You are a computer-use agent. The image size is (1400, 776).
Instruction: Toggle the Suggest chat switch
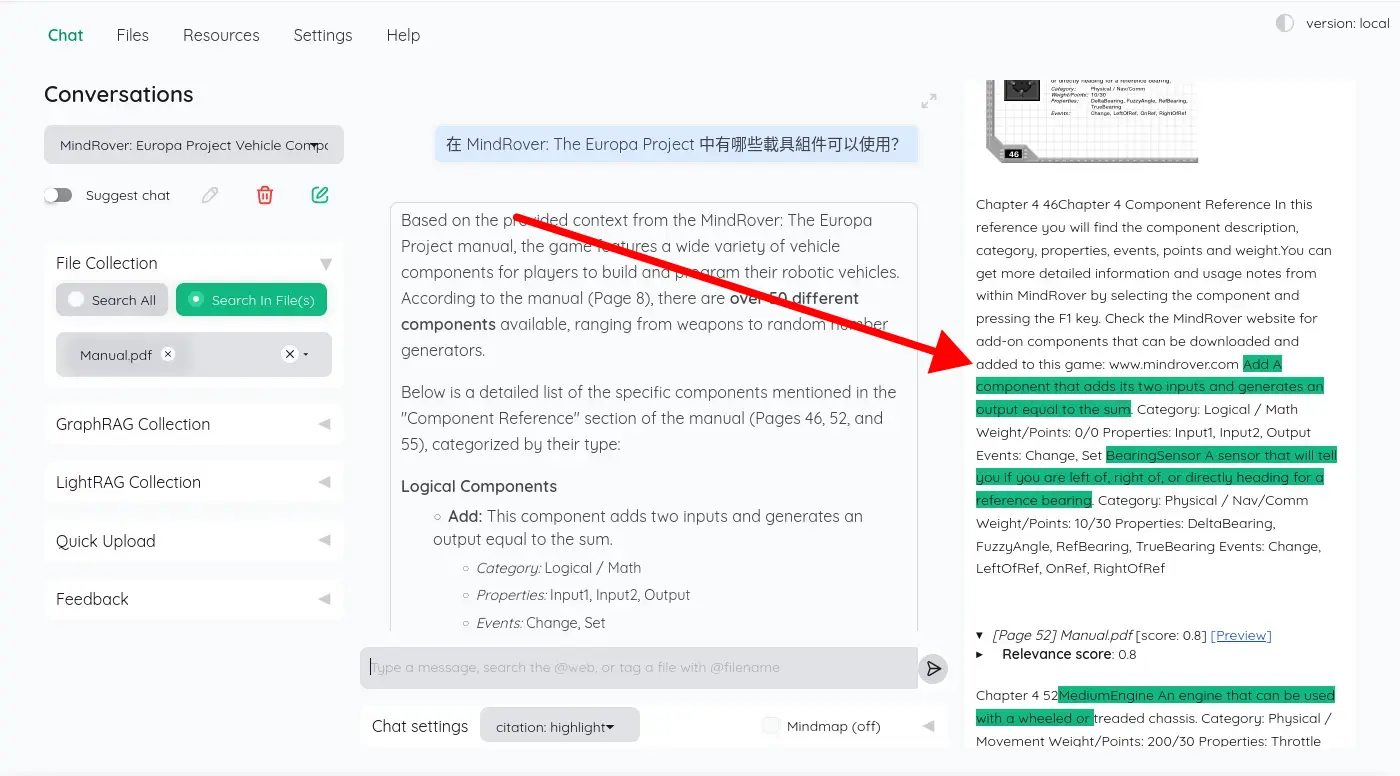(58, 195)
